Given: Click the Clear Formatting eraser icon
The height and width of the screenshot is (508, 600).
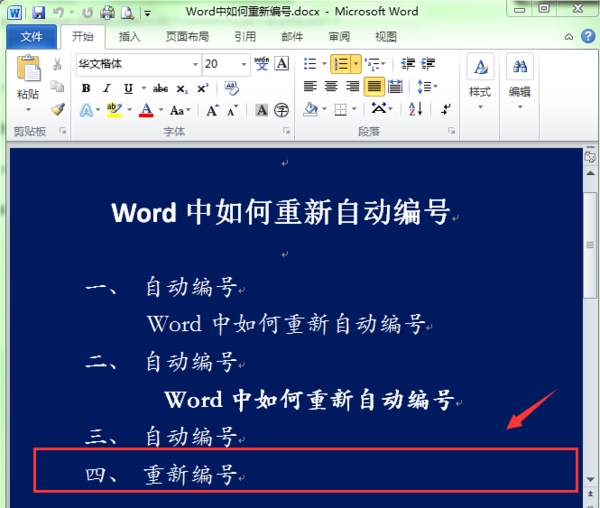Looking at the screenshot, I should click(x=232, y=88).
